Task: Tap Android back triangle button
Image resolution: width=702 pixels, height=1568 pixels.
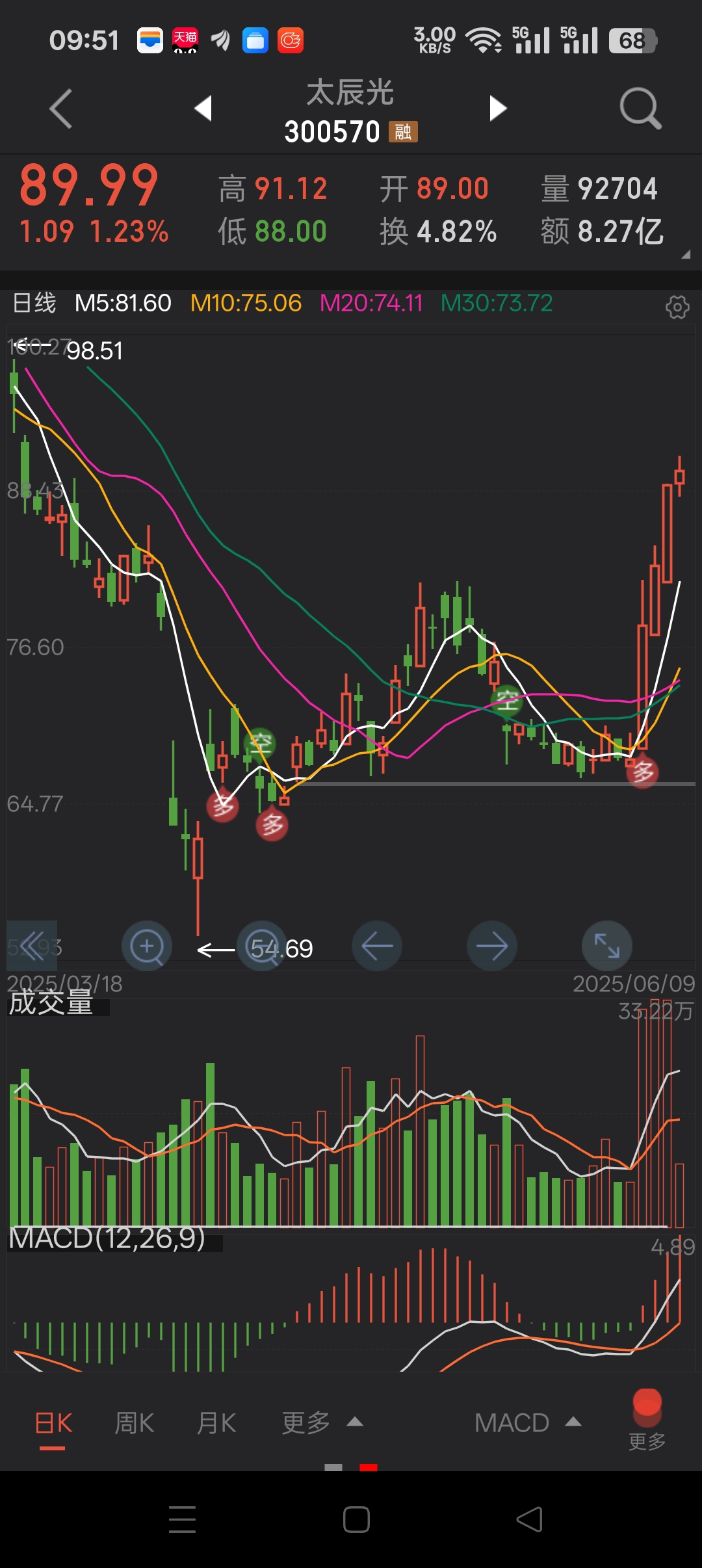Action: (529, 1519)
